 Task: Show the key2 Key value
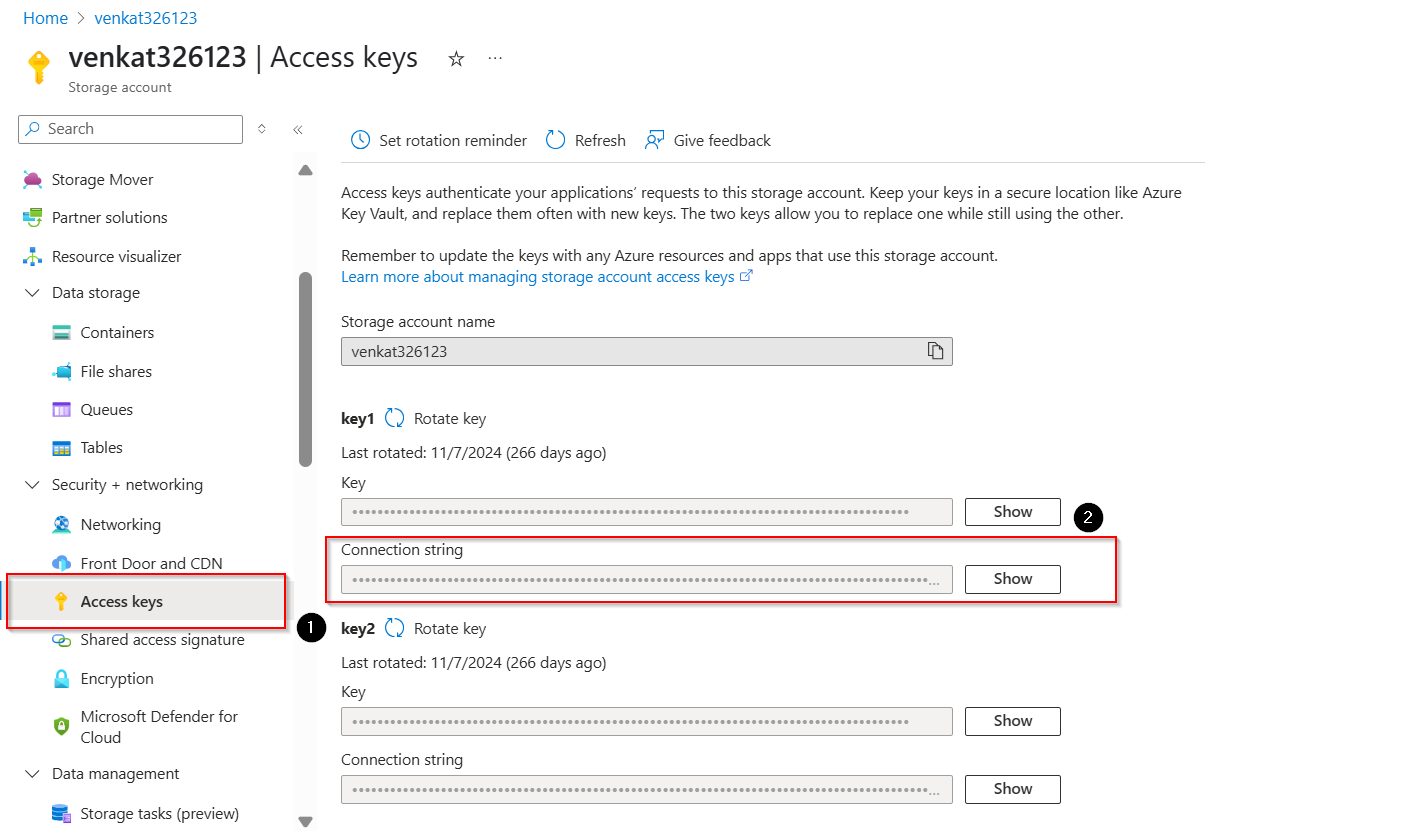[x=1012, y=721]
